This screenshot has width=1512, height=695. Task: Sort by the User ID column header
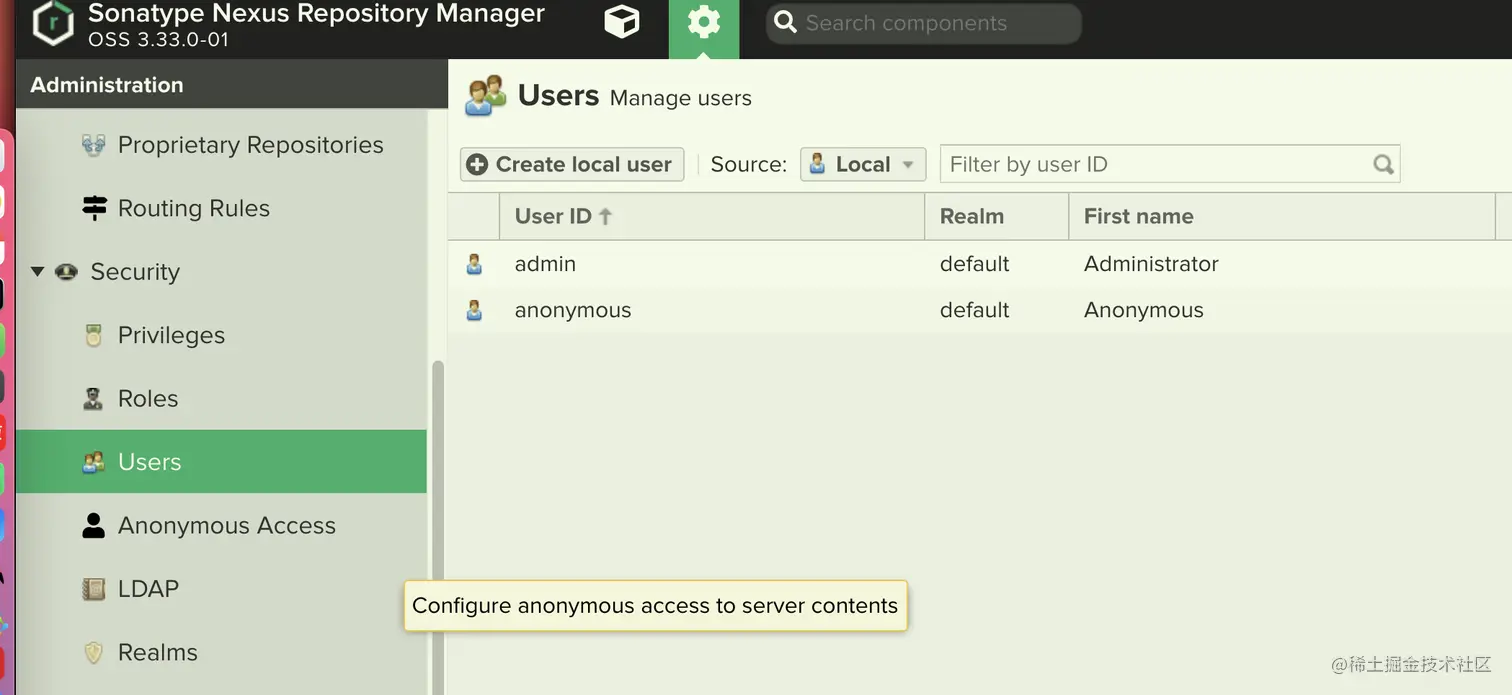(x=553, y=216)
